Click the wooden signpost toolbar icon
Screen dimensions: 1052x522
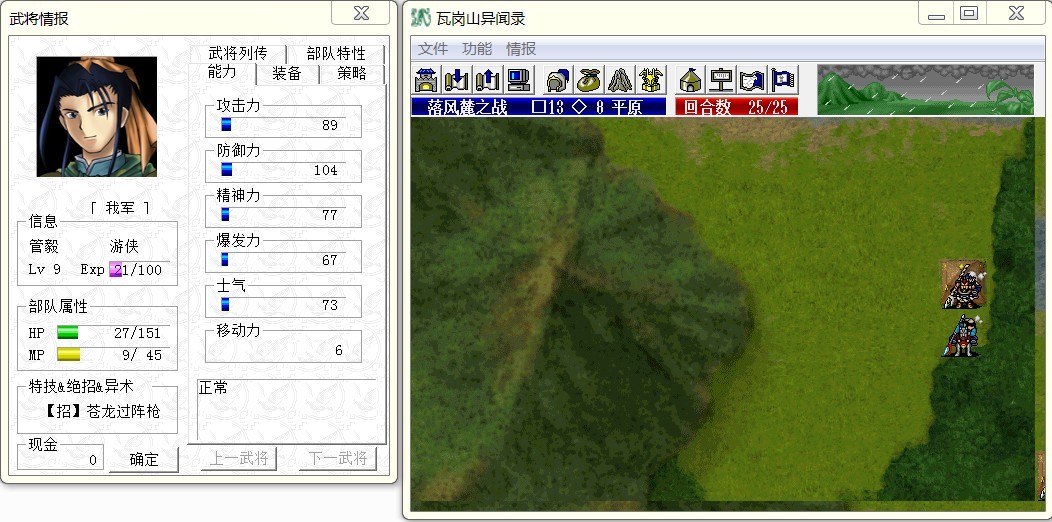pyautogui.click(x=721, y=80)
